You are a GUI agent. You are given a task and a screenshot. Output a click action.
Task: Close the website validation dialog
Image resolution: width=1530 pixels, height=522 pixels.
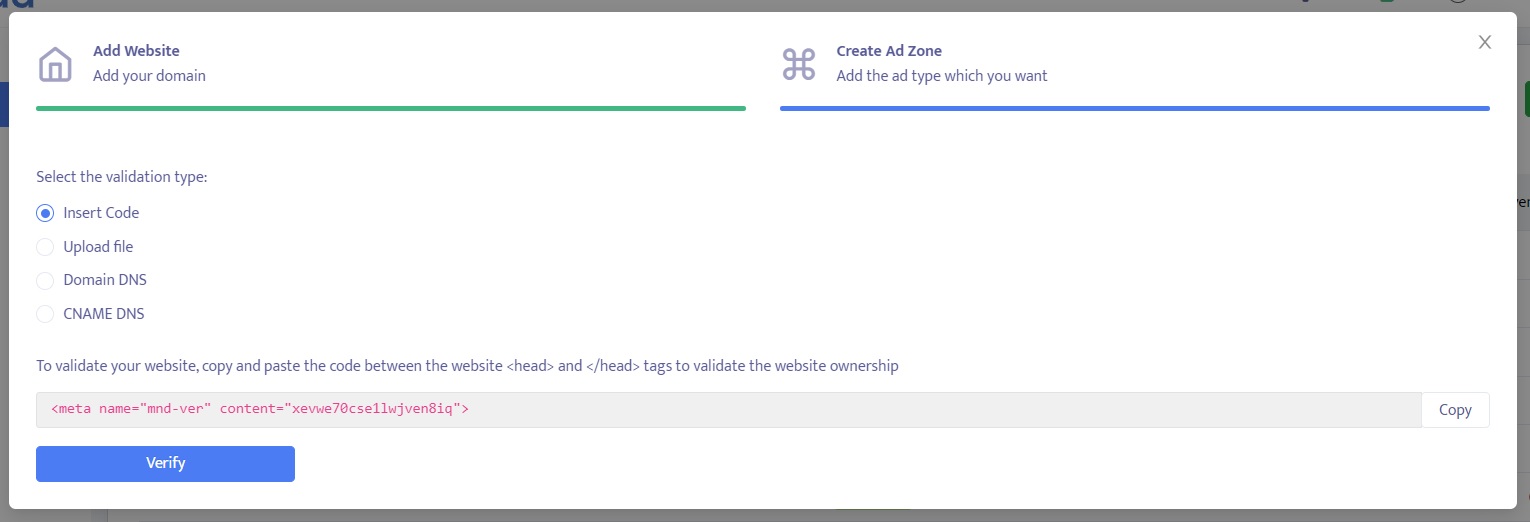[x=1485, y=42]
